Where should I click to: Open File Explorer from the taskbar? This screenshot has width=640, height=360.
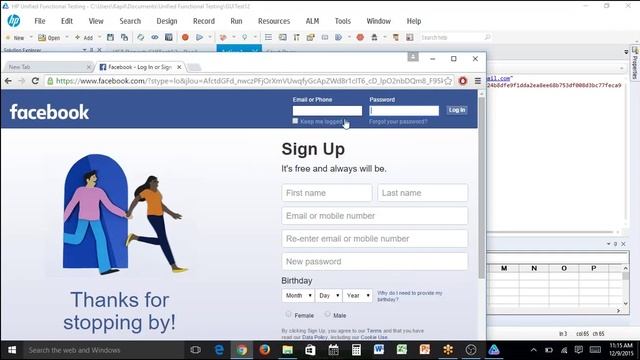pyautogui.click(x=287, y=350)
